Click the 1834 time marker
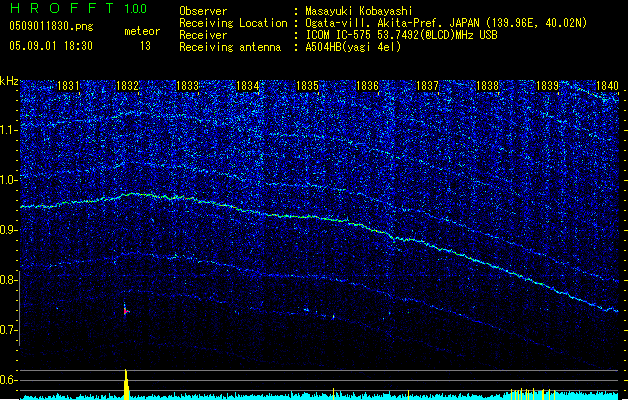This screenshot has height=400, width=629. point(248,86)
